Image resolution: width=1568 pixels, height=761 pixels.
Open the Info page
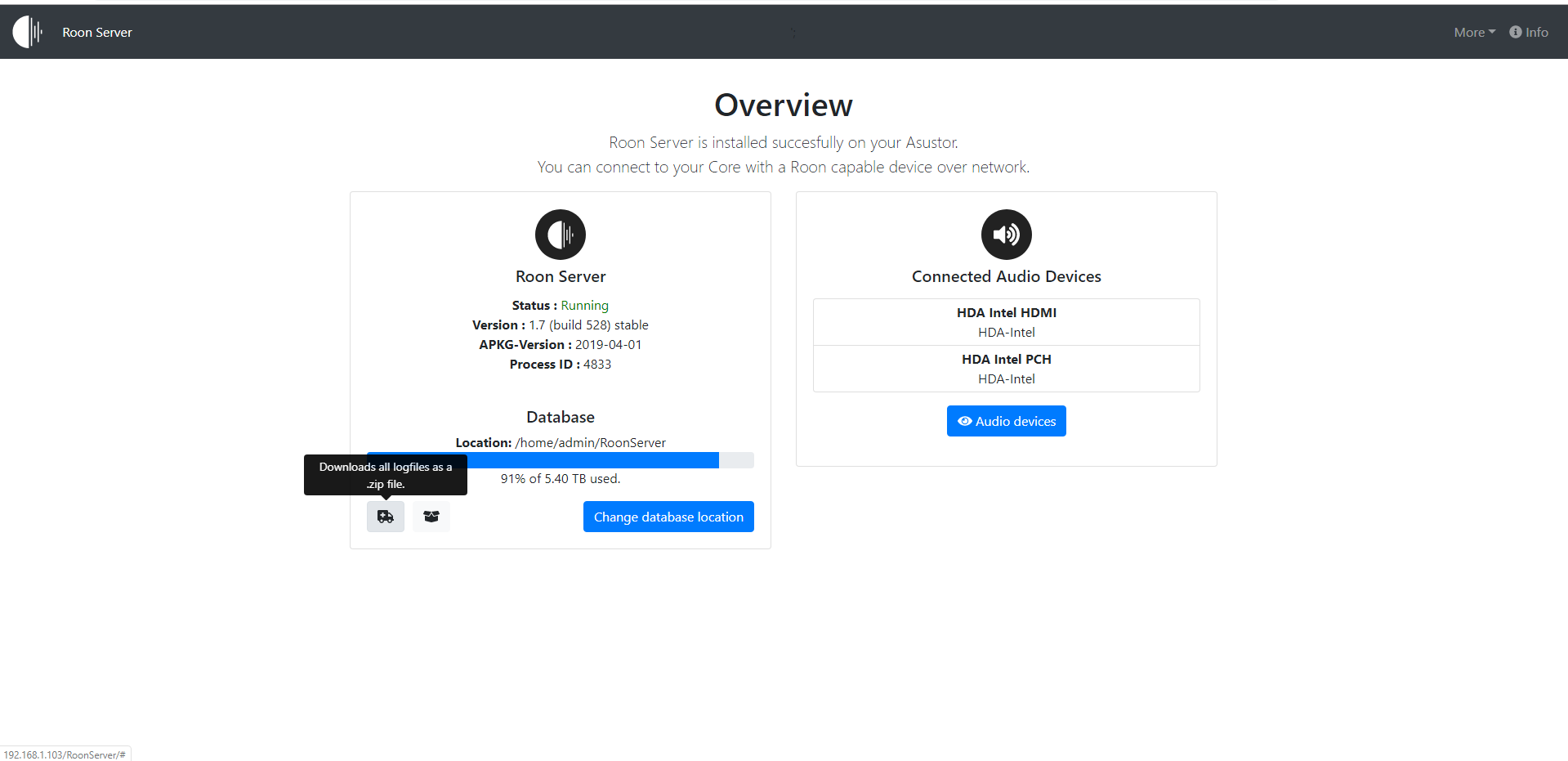coord(1529,33)
